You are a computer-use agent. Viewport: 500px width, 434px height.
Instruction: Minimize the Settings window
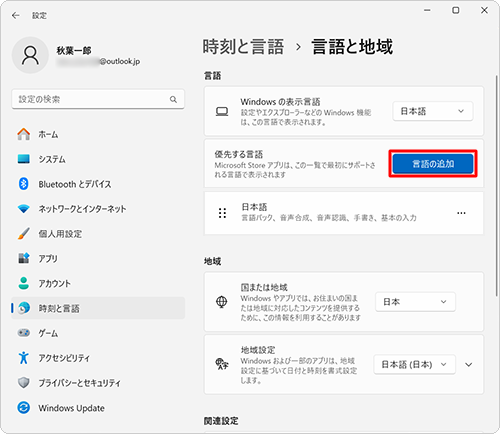tap(427, 10)
